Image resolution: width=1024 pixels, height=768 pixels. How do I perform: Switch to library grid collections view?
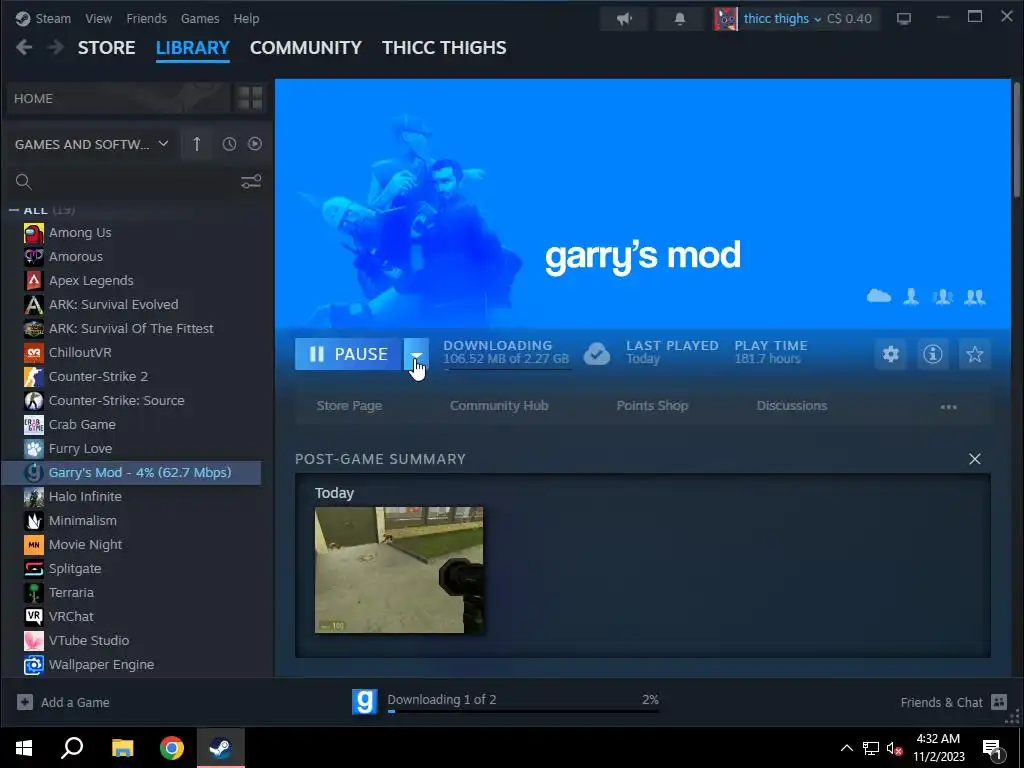(x=249, y=99)
